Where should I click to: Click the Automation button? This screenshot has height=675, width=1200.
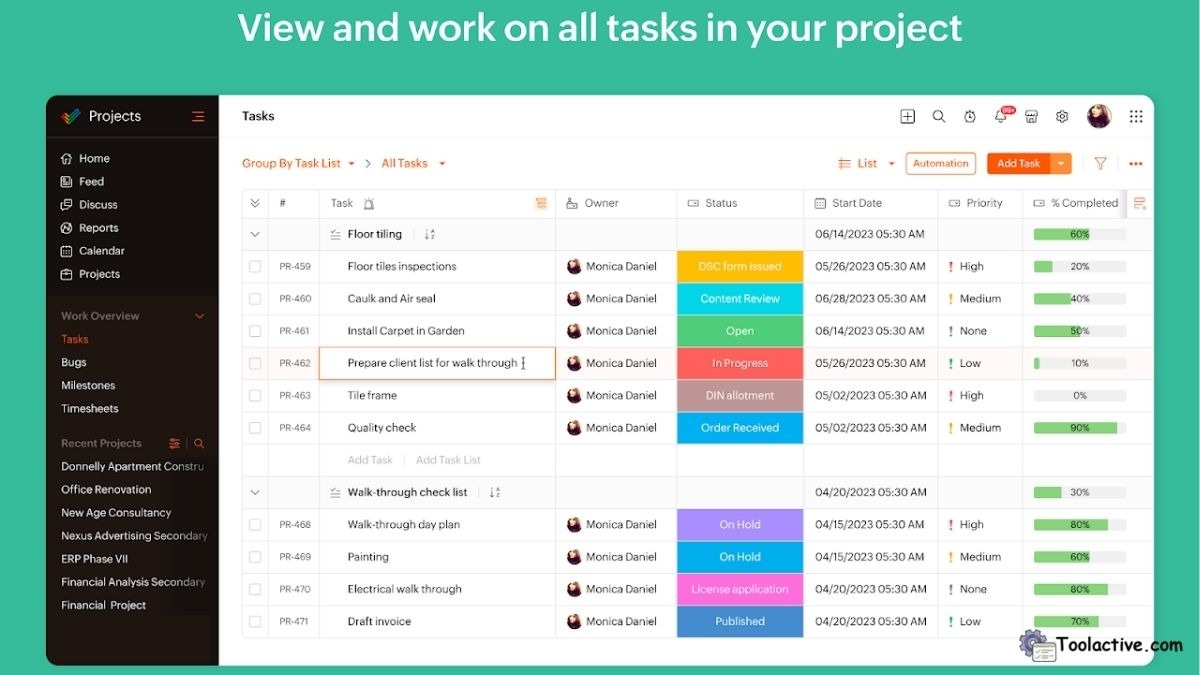click(x=940, y=163)
